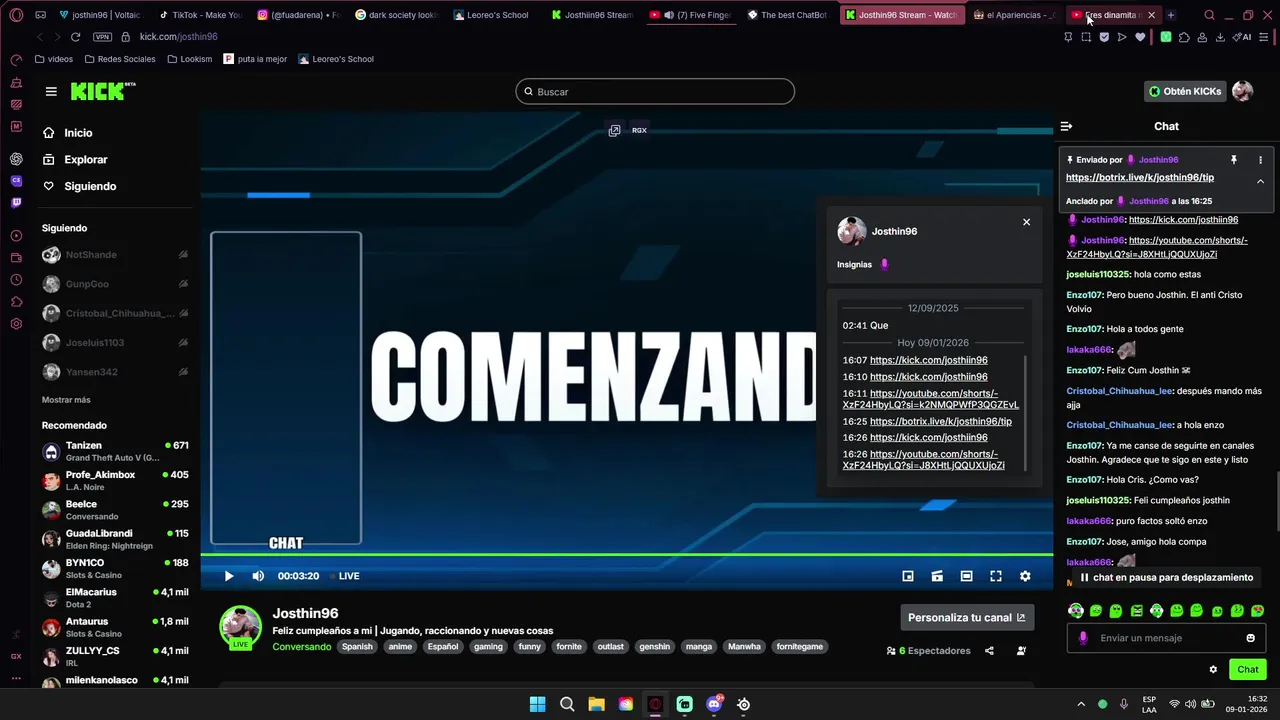The image size is (1280, 720).
Task: Open Windows Start menu
Action: pyautogui.click(x=537, y=704)
